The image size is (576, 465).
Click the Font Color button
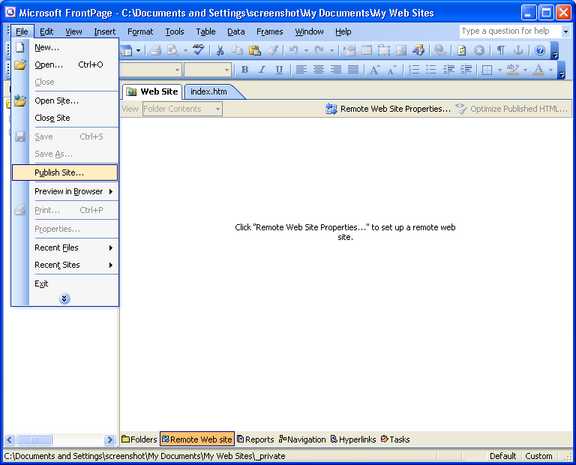[x=539, y=69]
